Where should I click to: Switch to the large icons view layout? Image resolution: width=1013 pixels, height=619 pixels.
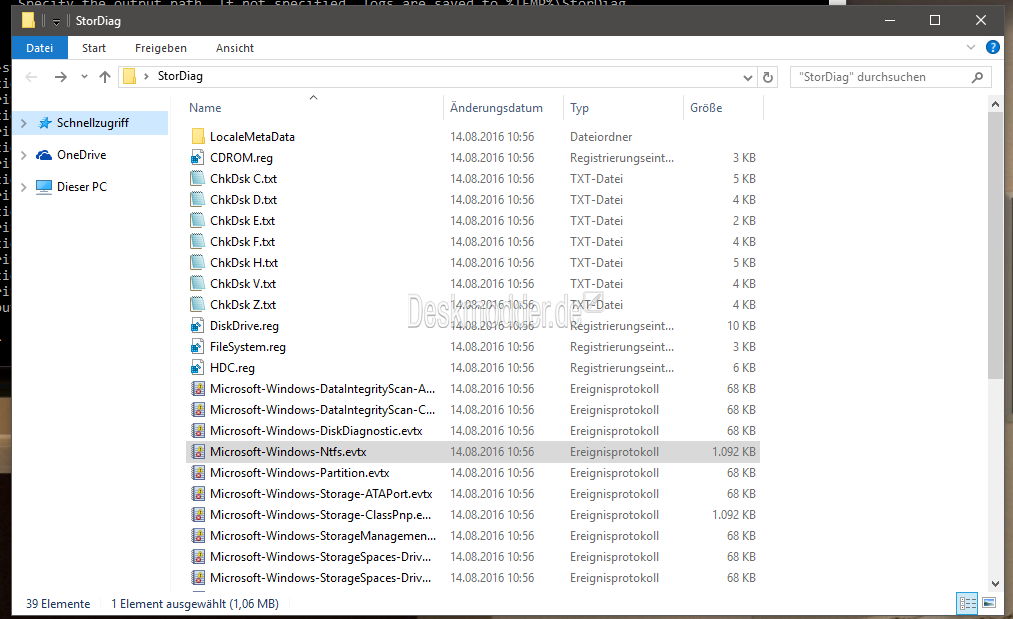(988, 603)
